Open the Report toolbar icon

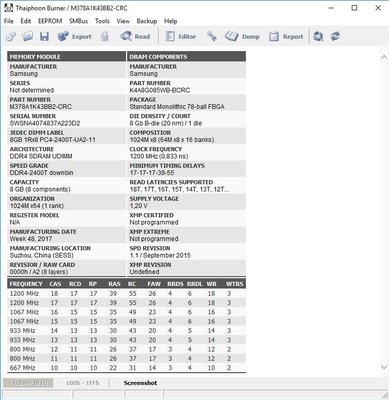(274, 36)
